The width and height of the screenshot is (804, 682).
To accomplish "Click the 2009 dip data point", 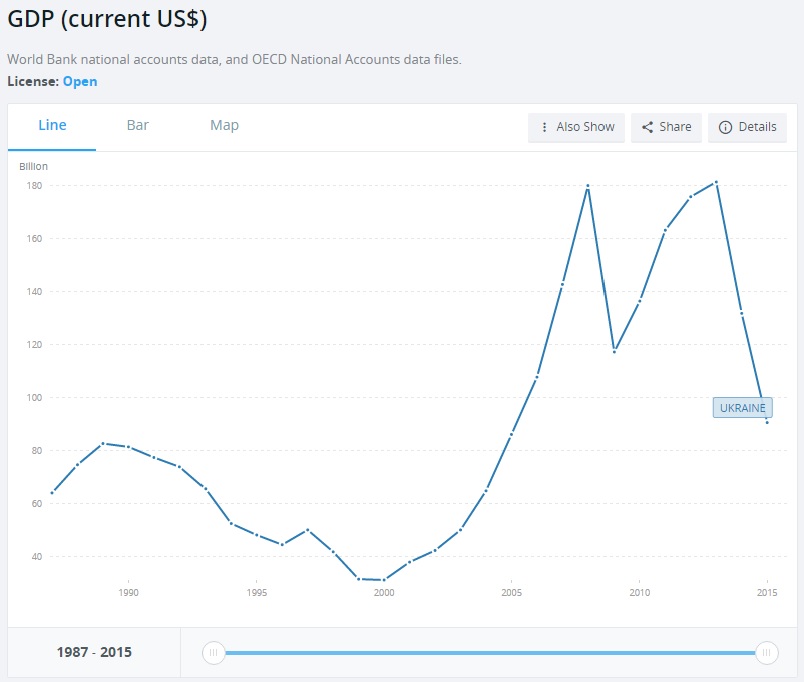I will coord(614,351).
